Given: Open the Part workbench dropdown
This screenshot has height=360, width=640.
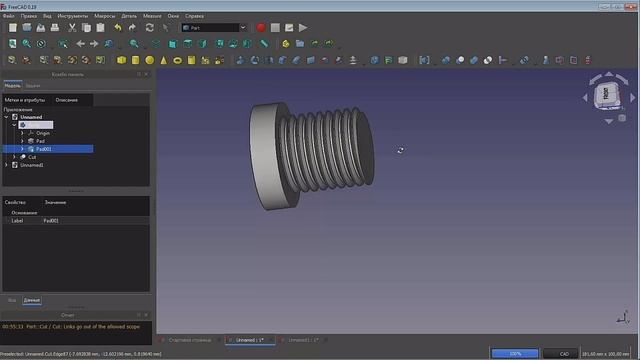Looking at the screenshot, I should coord(215,28).
